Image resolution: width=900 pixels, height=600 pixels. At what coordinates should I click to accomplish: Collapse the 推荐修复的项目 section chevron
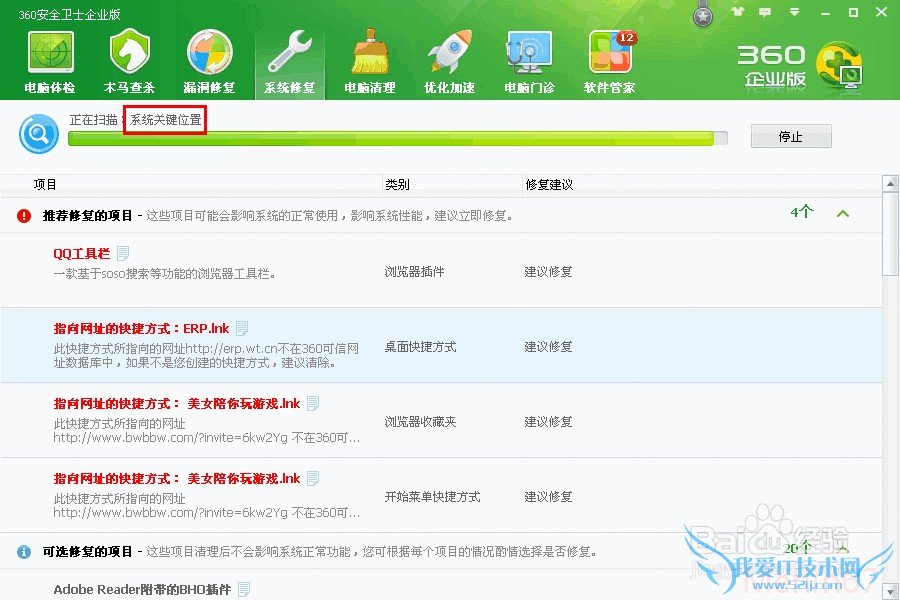coord(843,214)
